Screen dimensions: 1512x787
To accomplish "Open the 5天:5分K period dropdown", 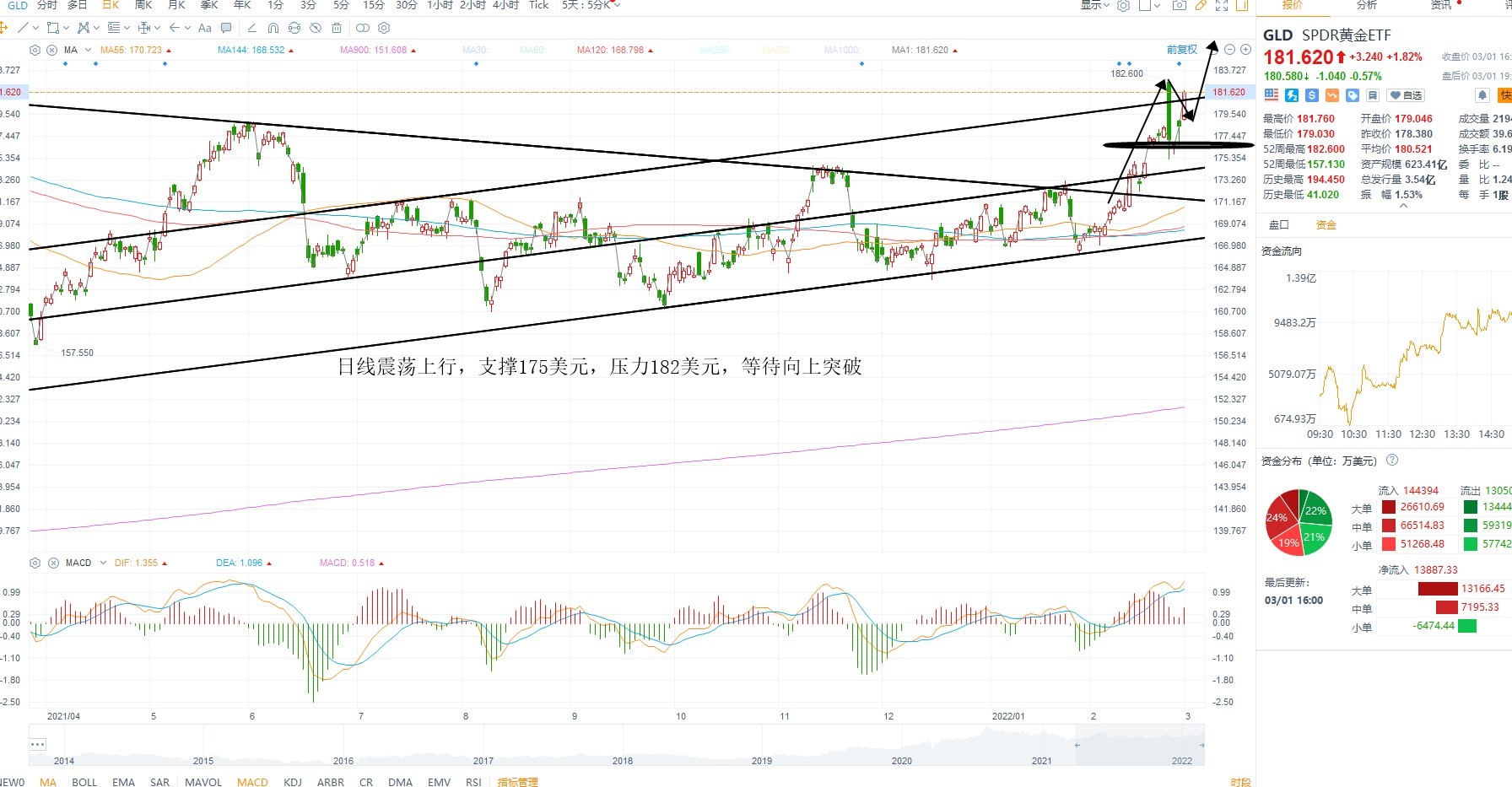I will (591, 5).
